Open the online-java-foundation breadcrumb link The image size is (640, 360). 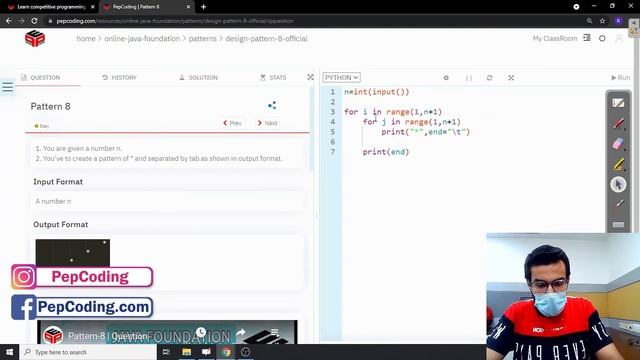(142, 38)
